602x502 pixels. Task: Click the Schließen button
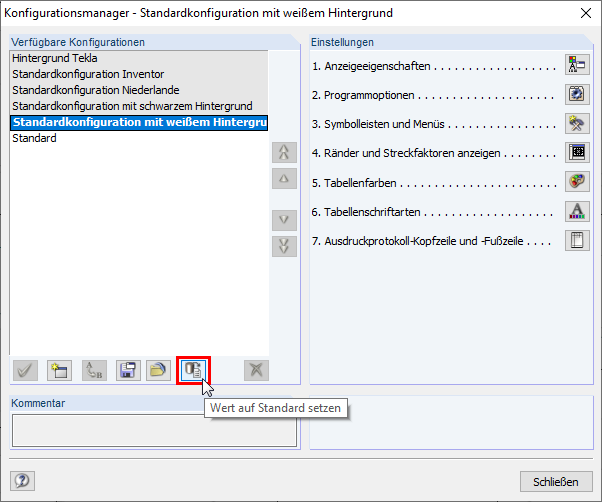tap(556, 482)
